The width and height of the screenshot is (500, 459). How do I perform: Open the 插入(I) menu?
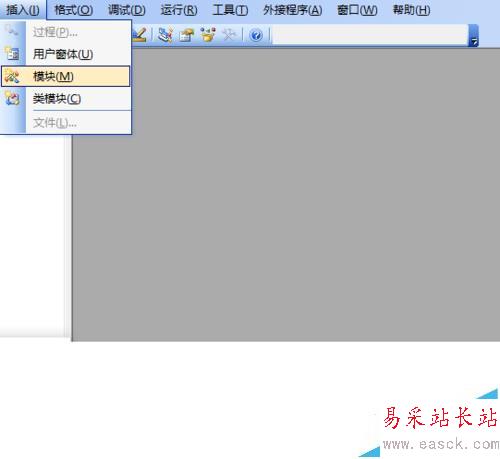(x=23, y=10)
